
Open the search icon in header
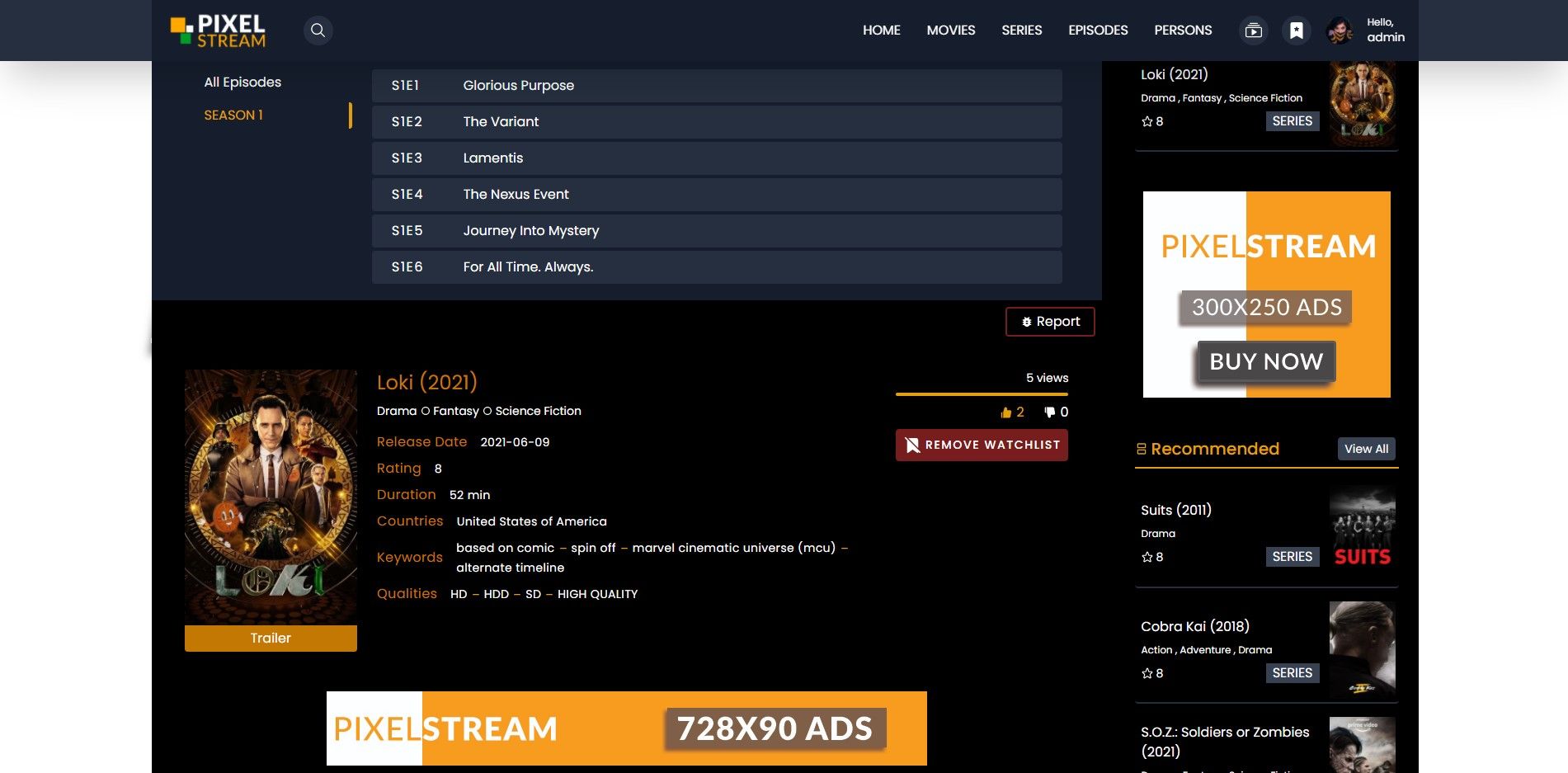pyautogui.click(x=318, y=31)
